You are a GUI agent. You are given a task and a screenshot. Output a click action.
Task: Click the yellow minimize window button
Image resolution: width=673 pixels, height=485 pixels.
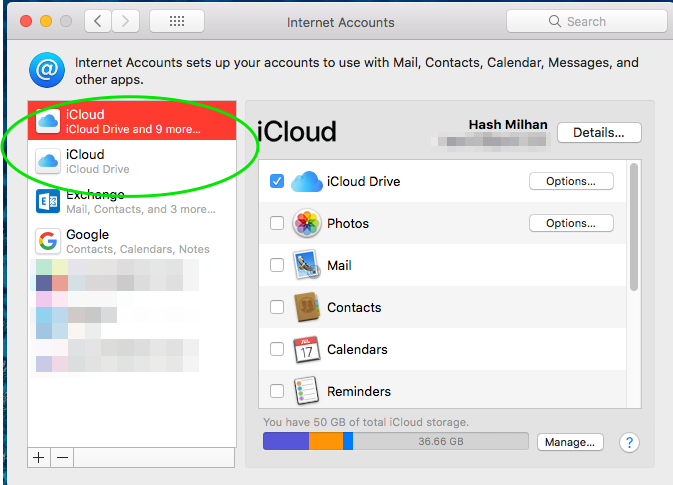coord(46,21)
